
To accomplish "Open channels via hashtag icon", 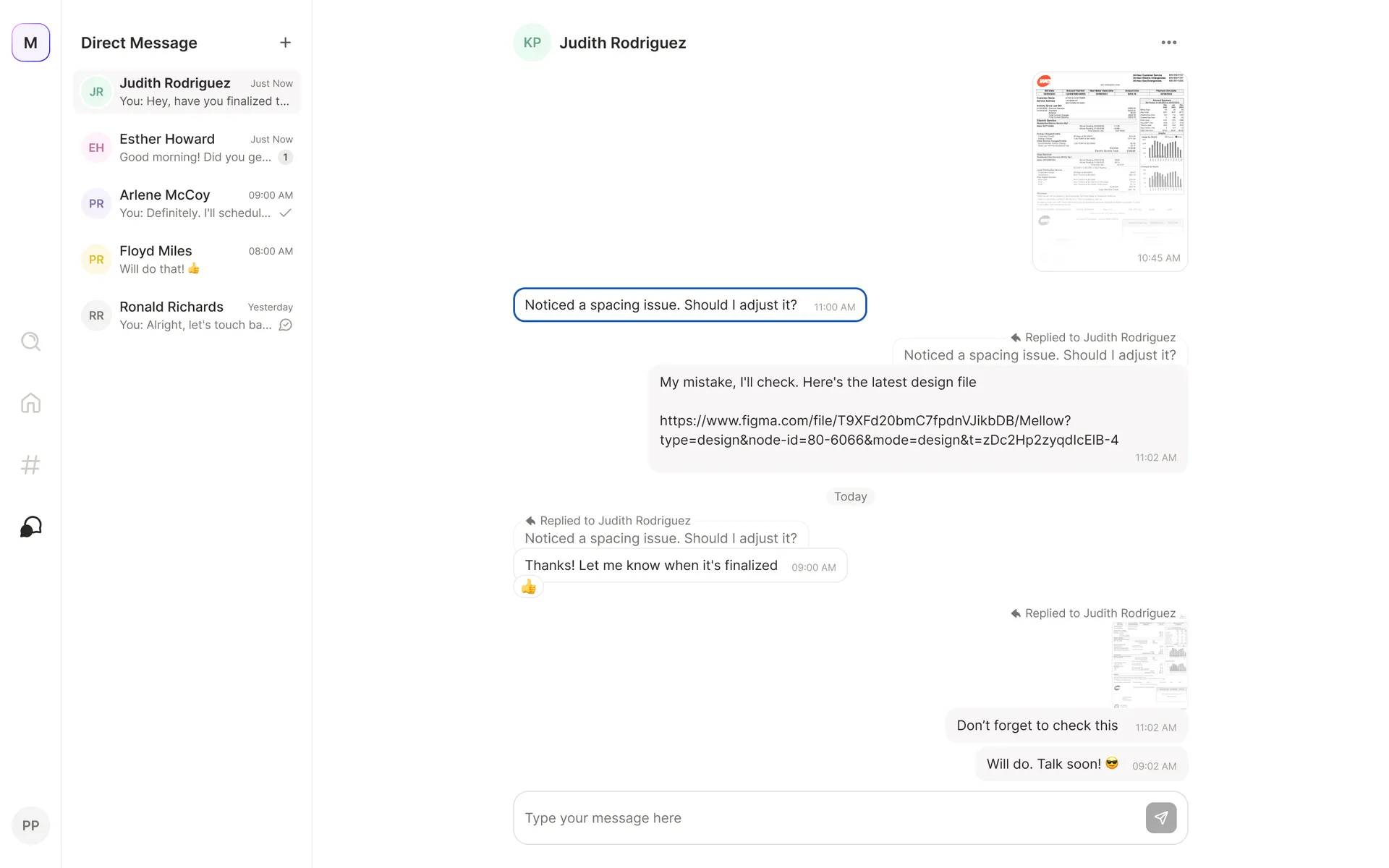I will 30,464.
